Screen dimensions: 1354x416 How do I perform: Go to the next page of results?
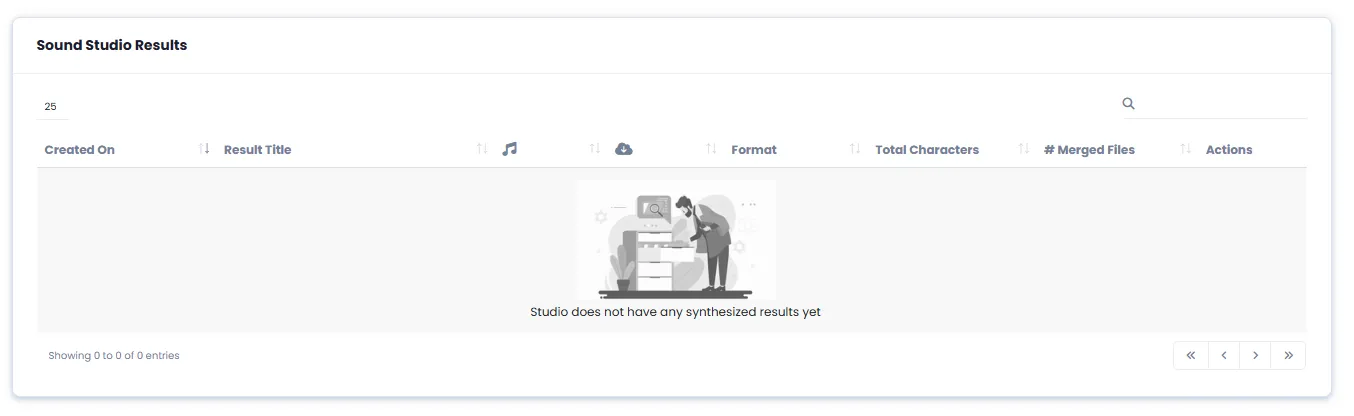[1255, 355]
